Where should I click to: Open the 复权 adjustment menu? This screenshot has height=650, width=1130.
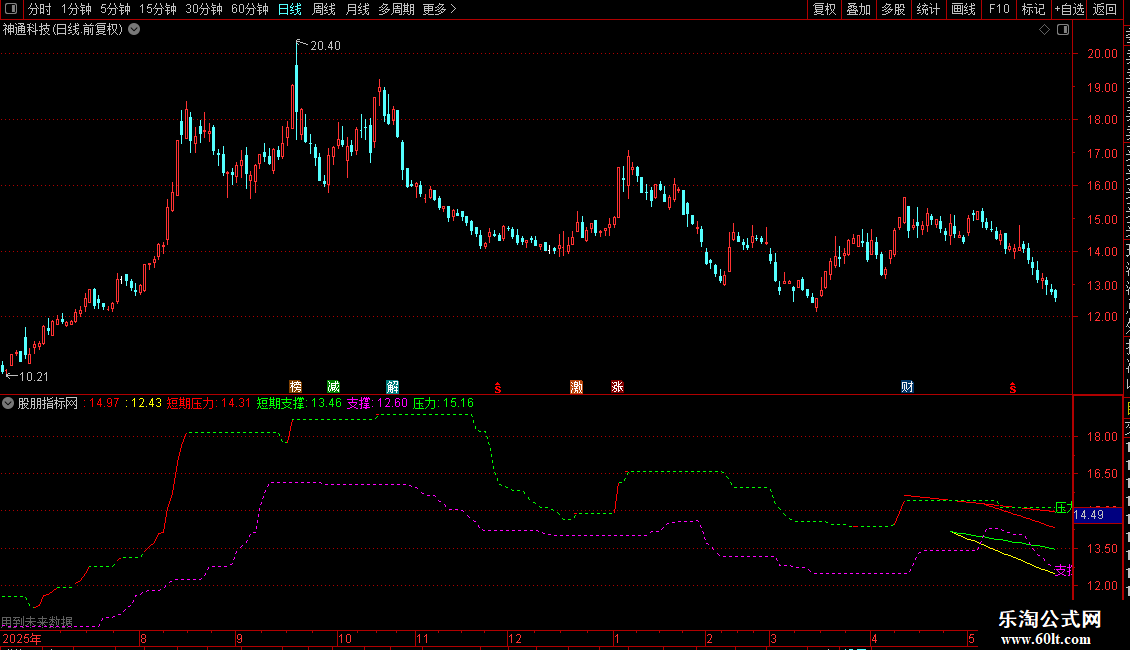click(824, 9)
